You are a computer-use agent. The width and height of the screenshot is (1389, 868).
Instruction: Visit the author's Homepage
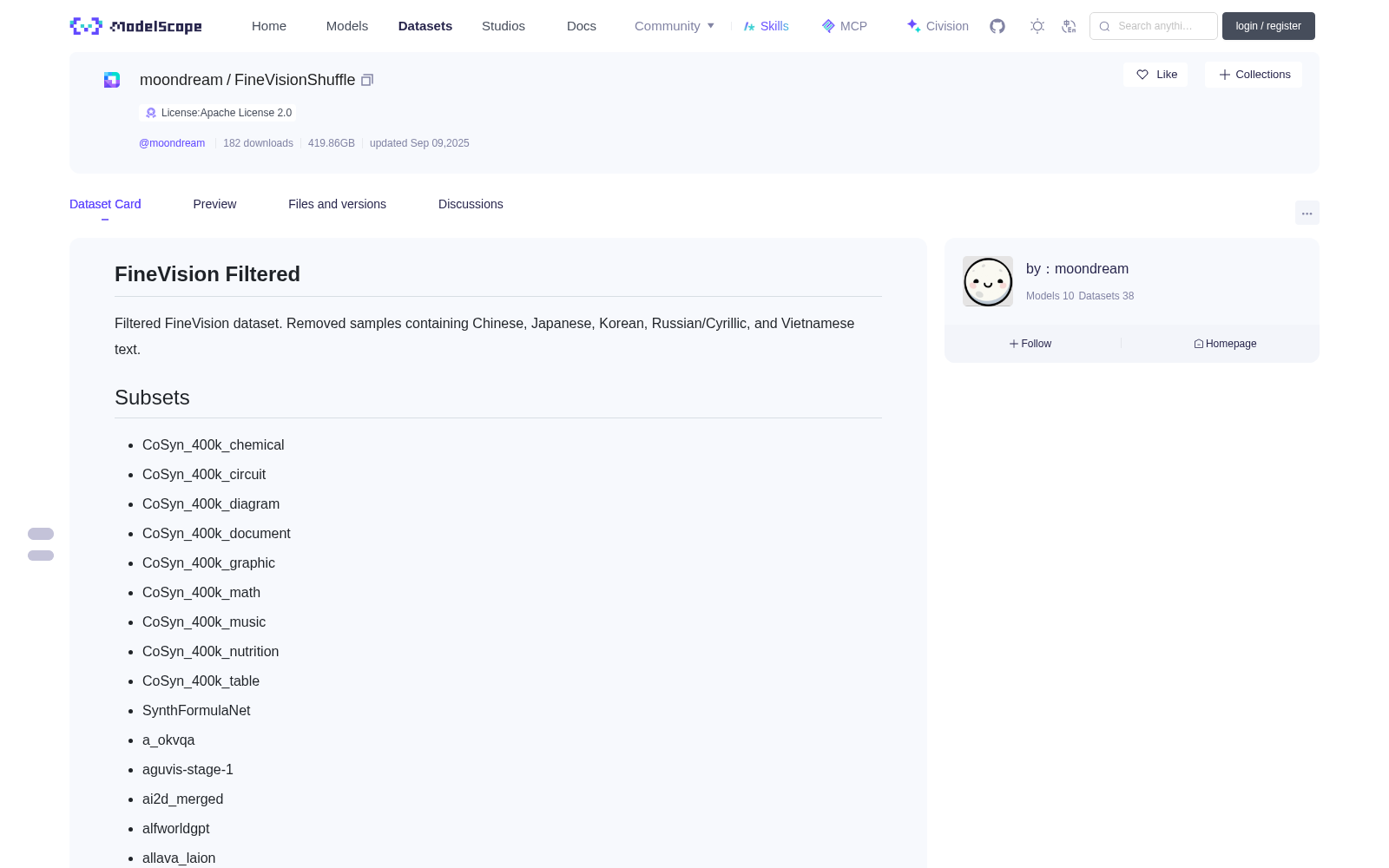click(x=1225, y=344)
